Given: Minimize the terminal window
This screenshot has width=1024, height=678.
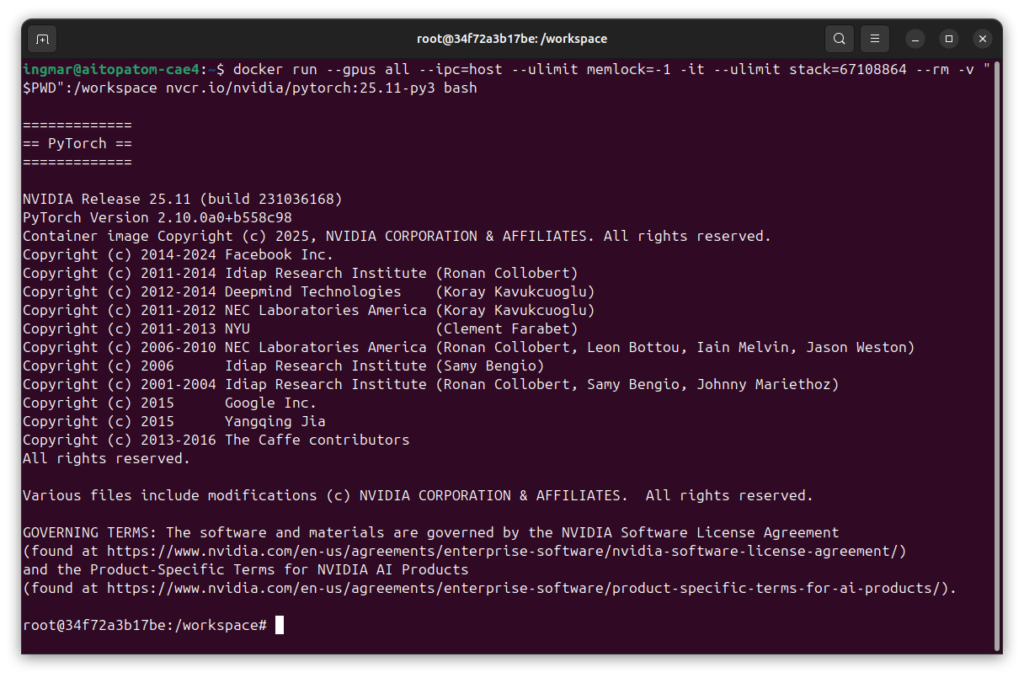Looking at the screenshot, I should click(x=915, y=39).
